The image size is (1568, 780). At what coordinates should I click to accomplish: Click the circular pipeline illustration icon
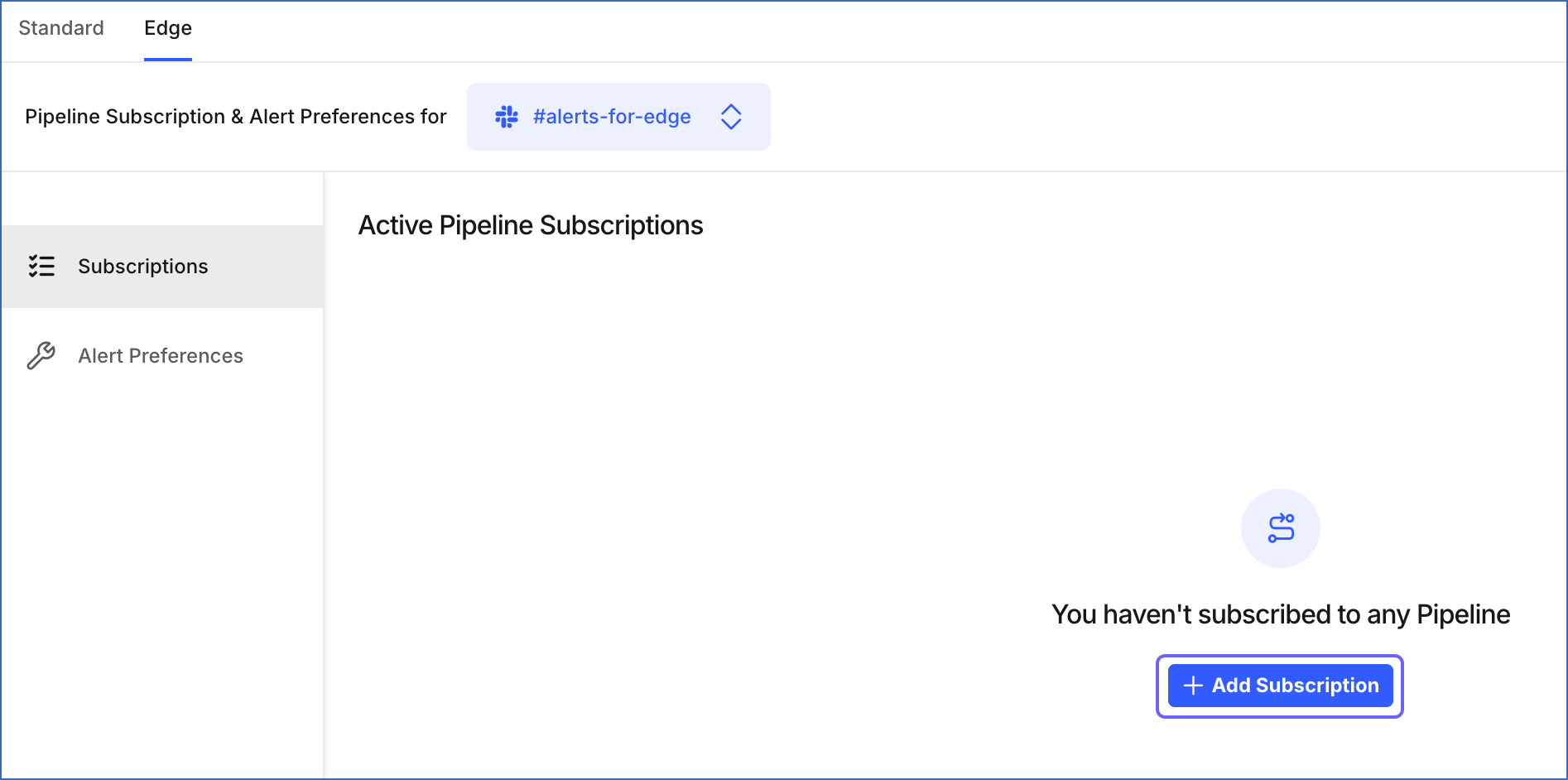pos(1280,527)
